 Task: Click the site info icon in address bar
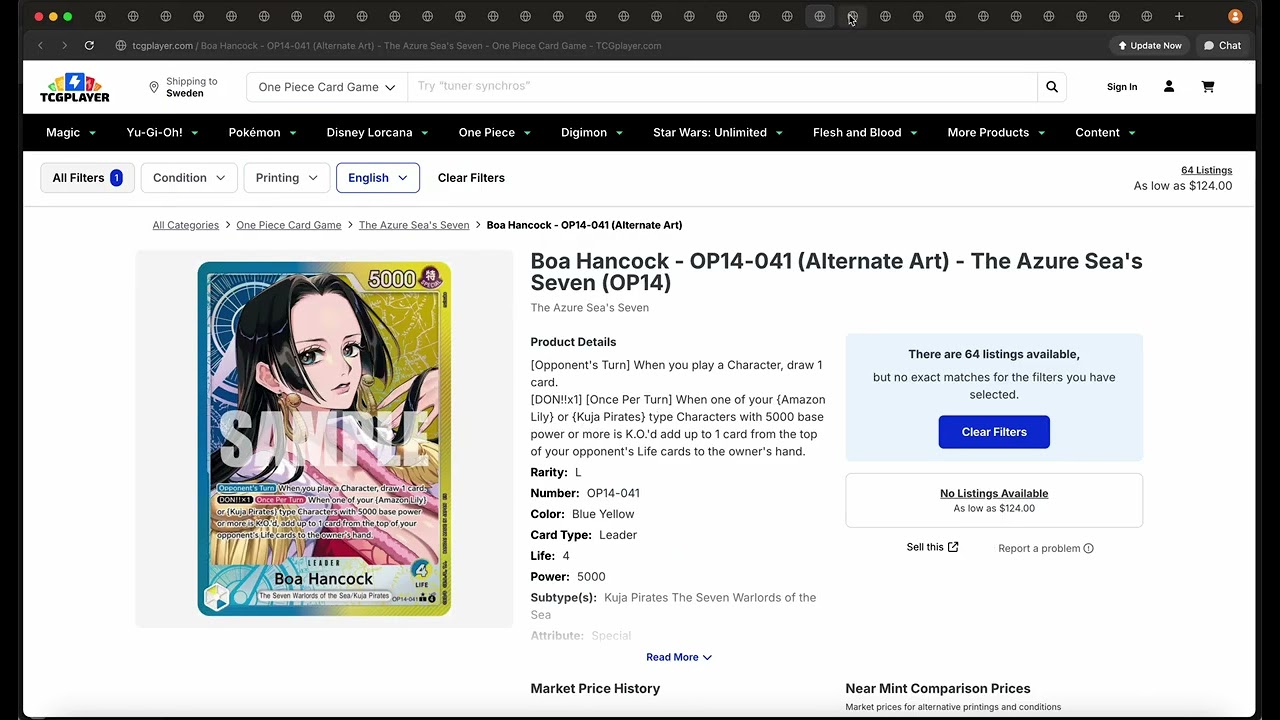[120, 45]
